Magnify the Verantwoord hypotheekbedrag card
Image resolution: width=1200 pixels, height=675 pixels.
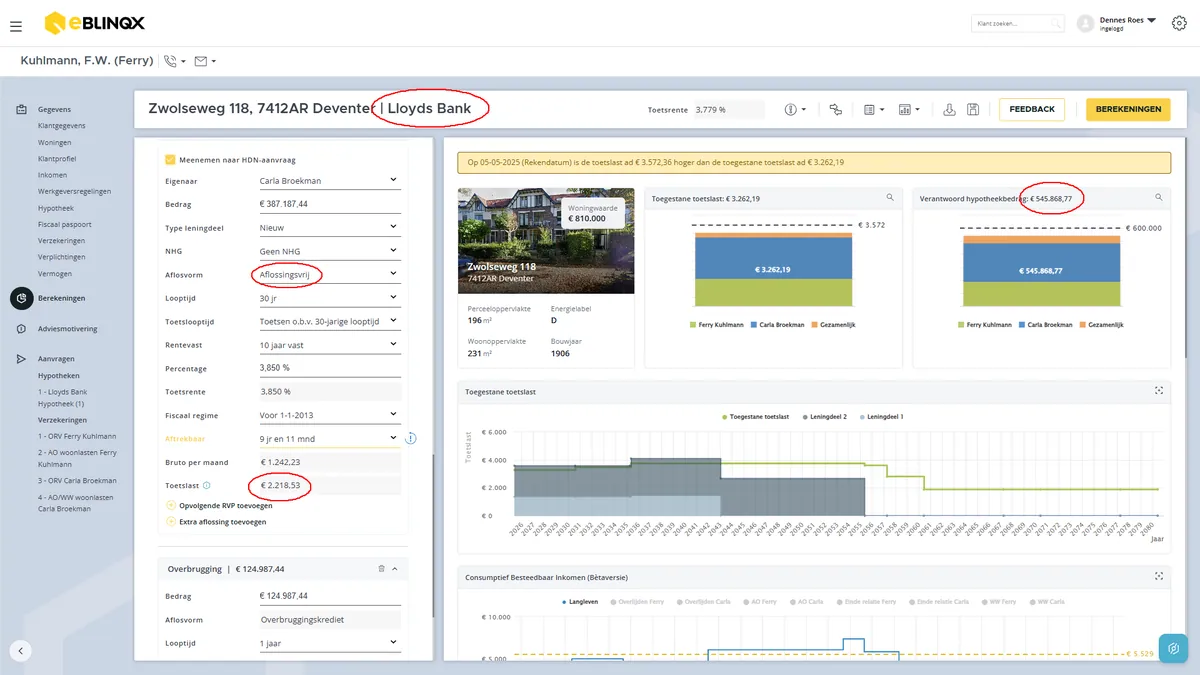(1158, 198)
